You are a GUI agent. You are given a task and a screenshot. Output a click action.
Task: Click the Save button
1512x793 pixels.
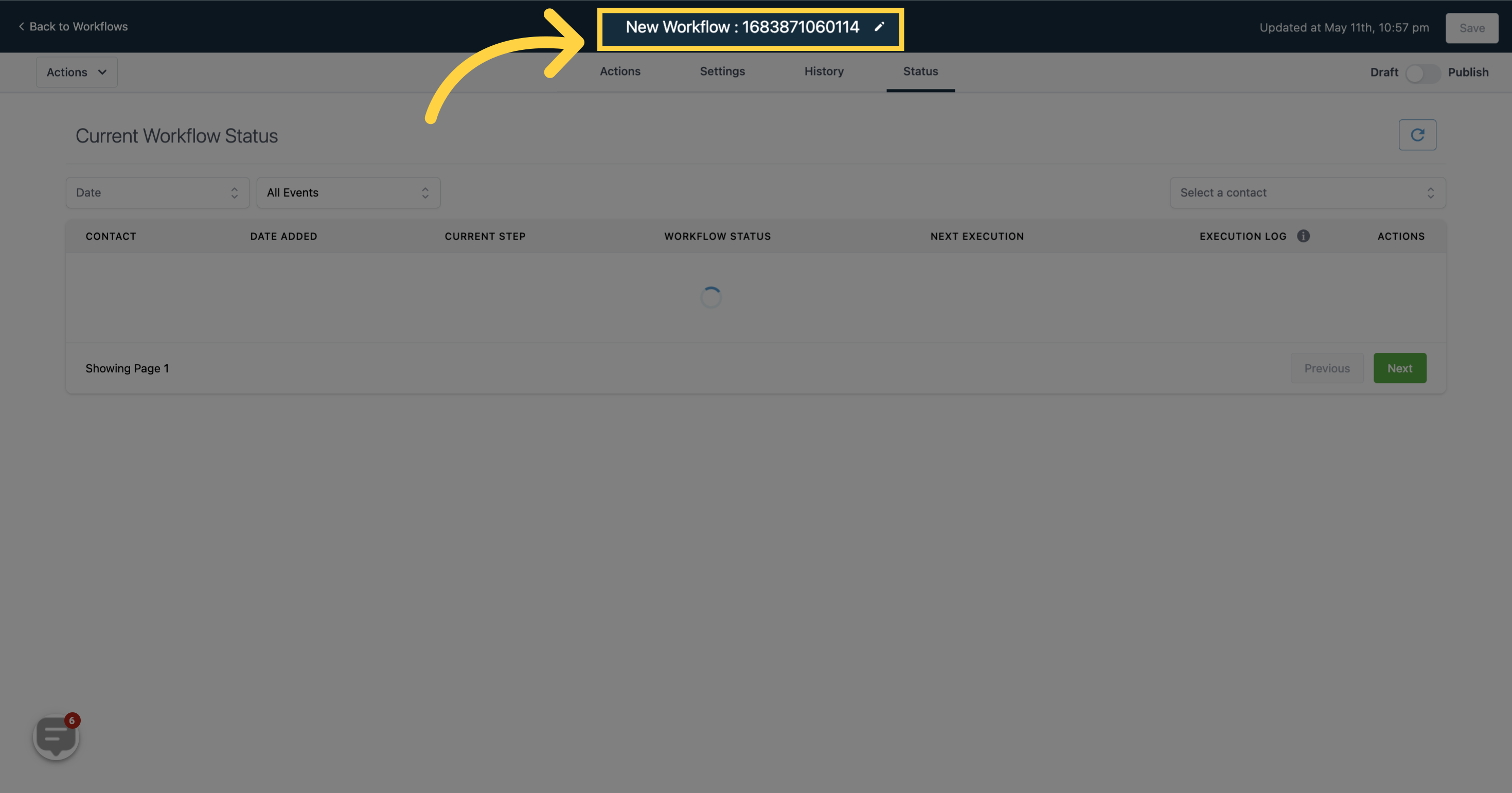click(1472, 27)
